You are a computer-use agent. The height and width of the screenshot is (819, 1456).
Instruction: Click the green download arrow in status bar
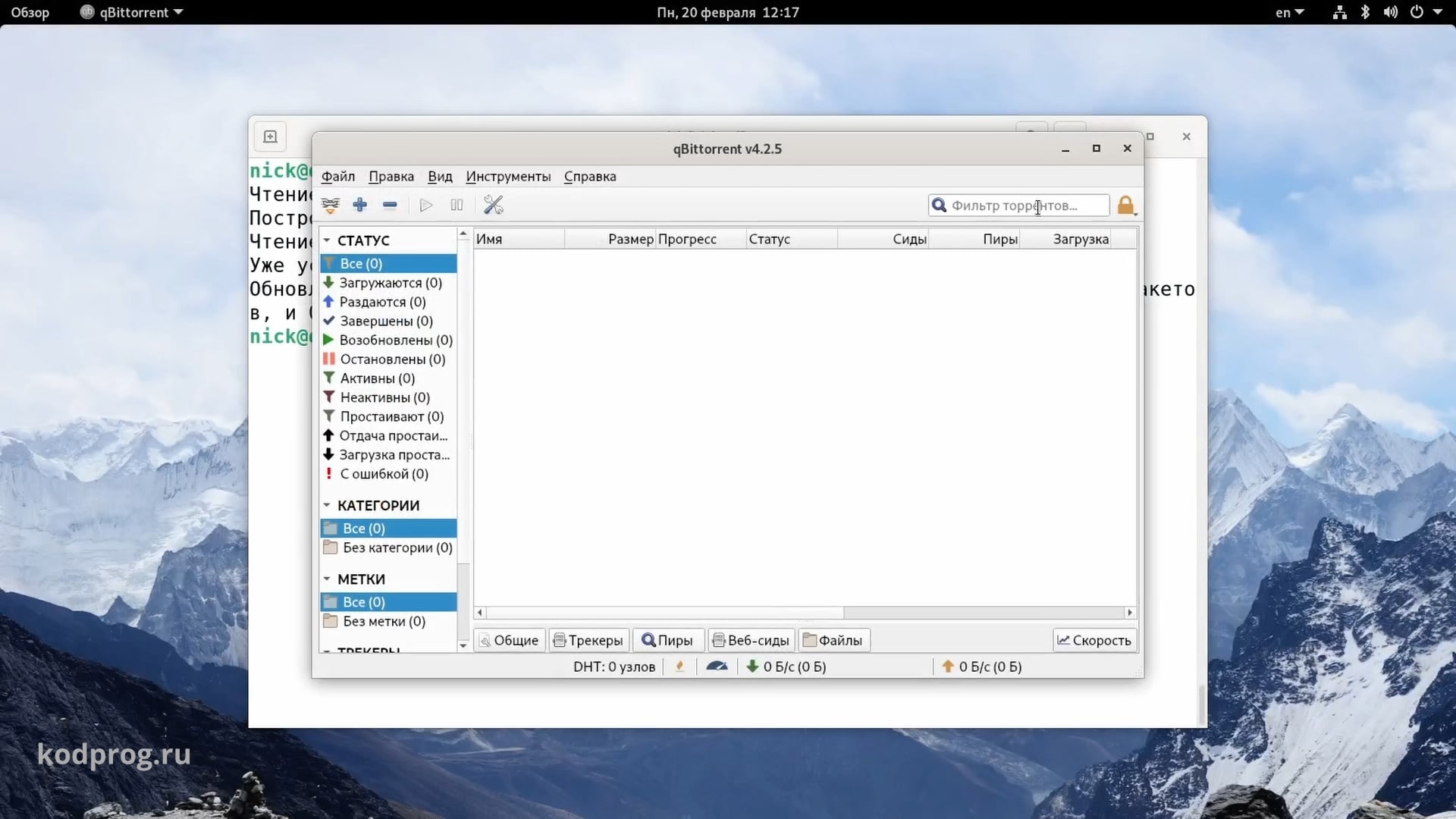(752, 667)
